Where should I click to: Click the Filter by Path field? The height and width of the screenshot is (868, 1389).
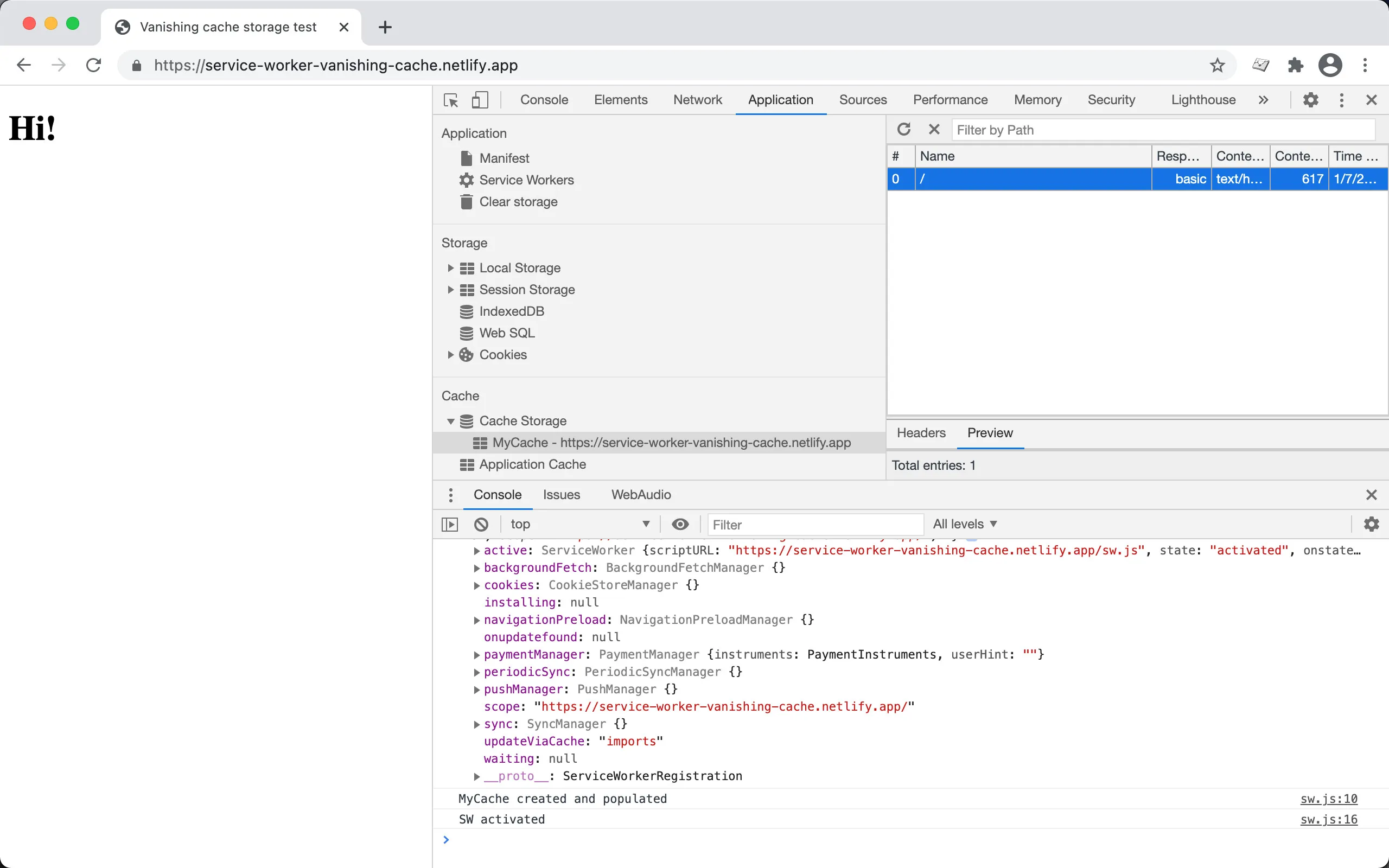tap(1162, 130)
